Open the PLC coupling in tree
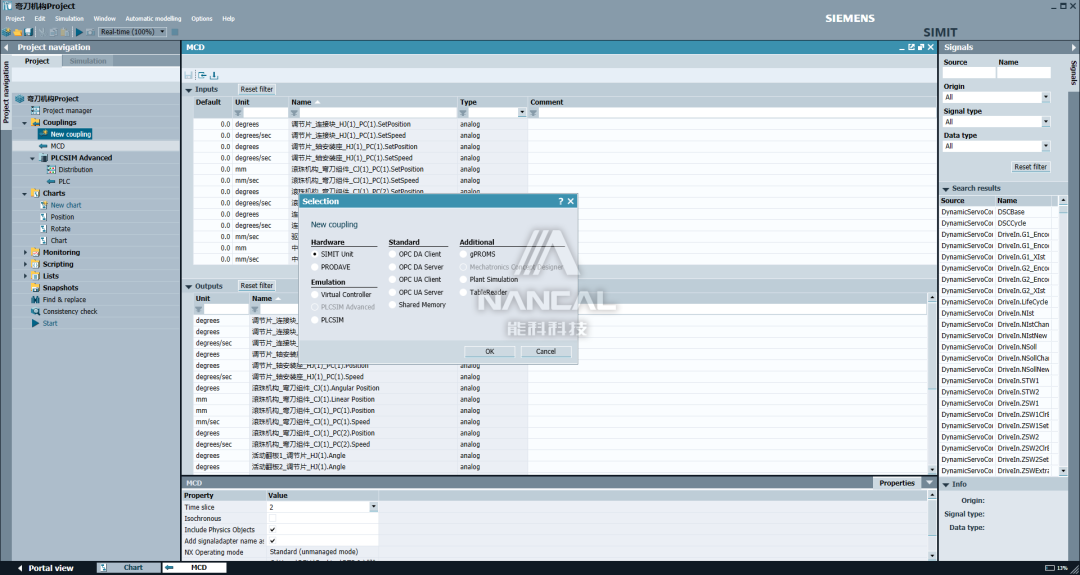The width and height of the screenshot is (1080, 575). pyautogui.click(x=64, y=181)
